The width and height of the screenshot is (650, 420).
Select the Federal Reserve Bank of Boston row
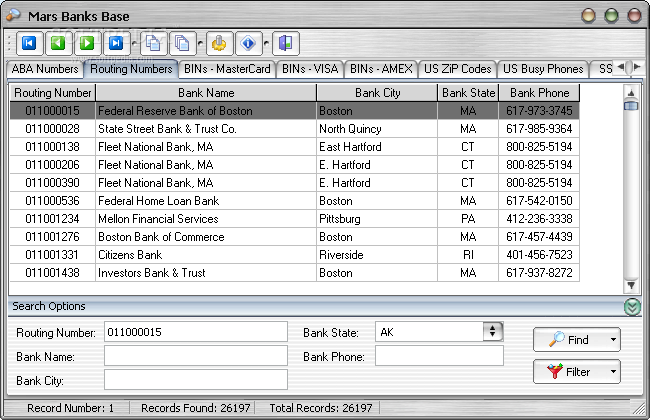[294, 111]
